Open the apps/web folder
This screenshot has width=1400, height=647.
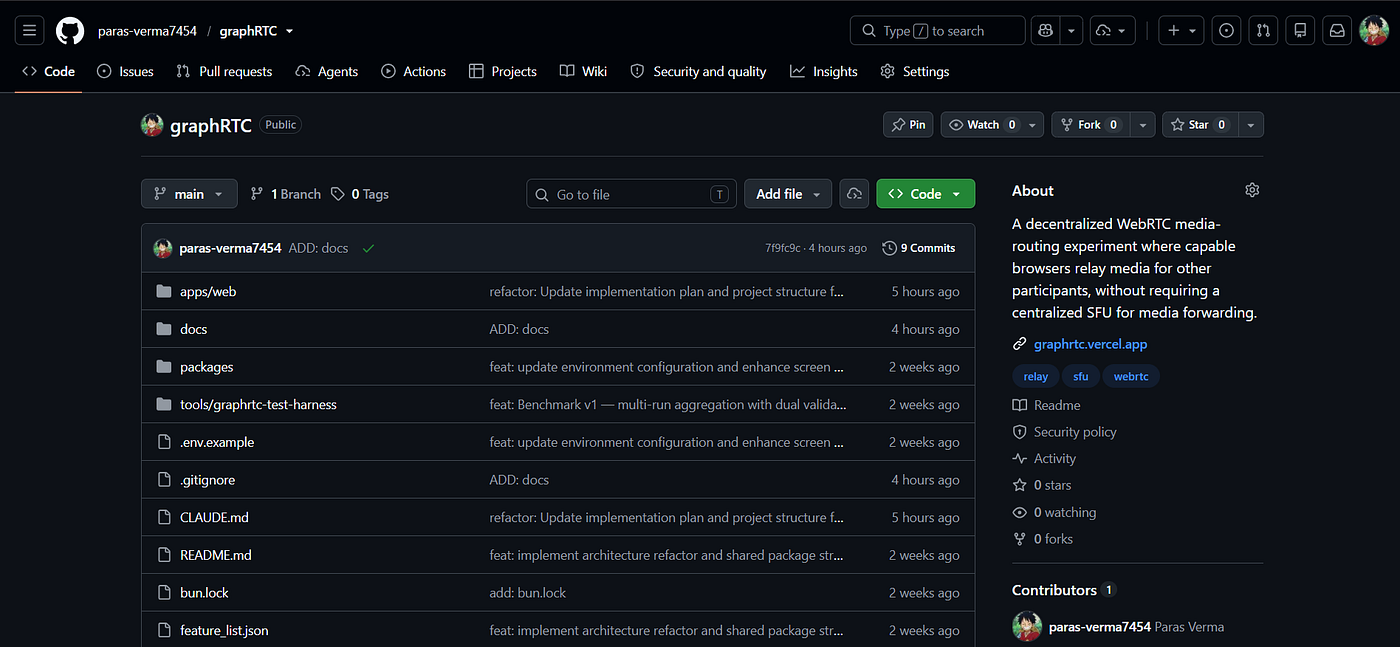click(x=208, y=292)
